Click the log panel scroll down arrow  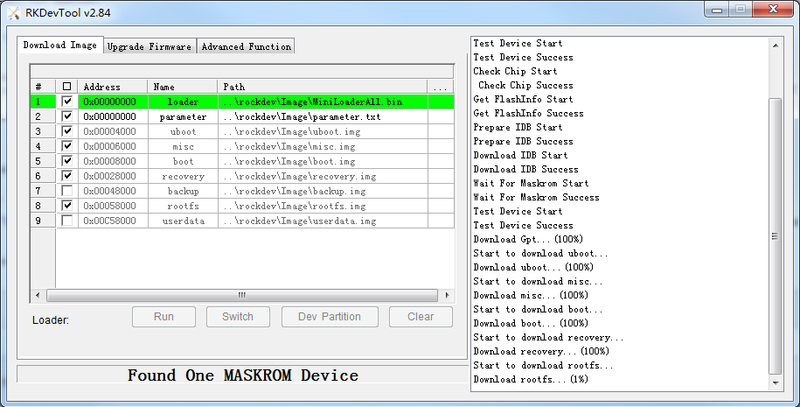tap(776, 383)
